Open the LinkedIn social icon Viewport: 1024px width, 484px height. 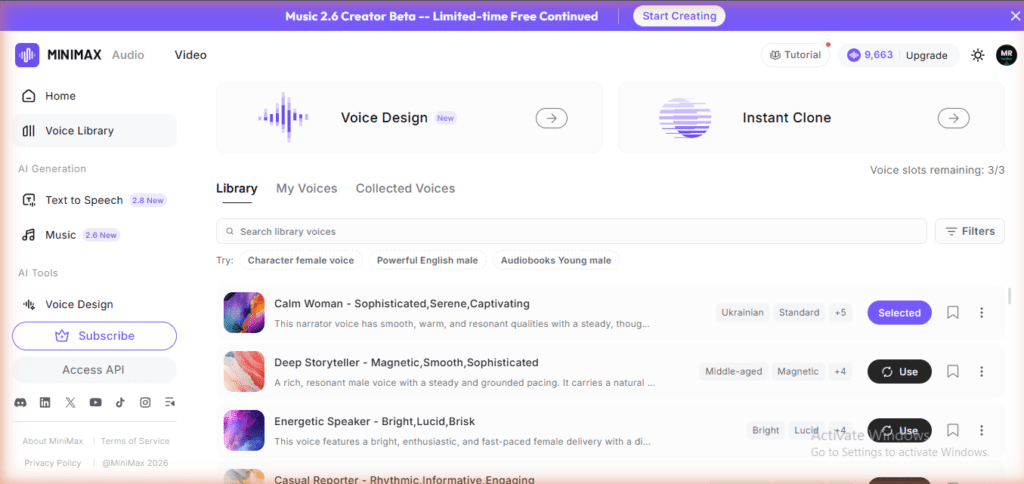[45, 403]
